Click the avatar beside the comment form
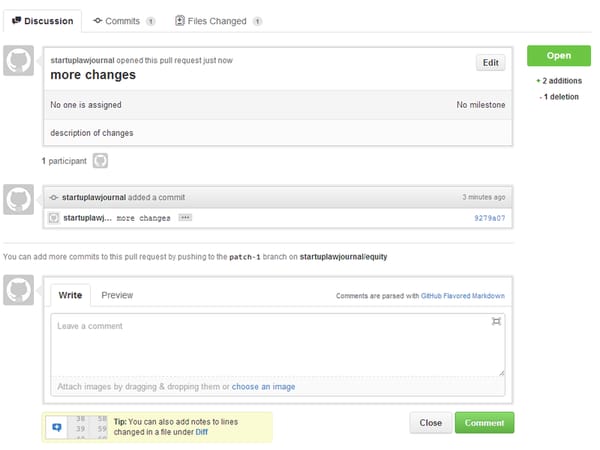600x450 pixels. pos(19,292)
